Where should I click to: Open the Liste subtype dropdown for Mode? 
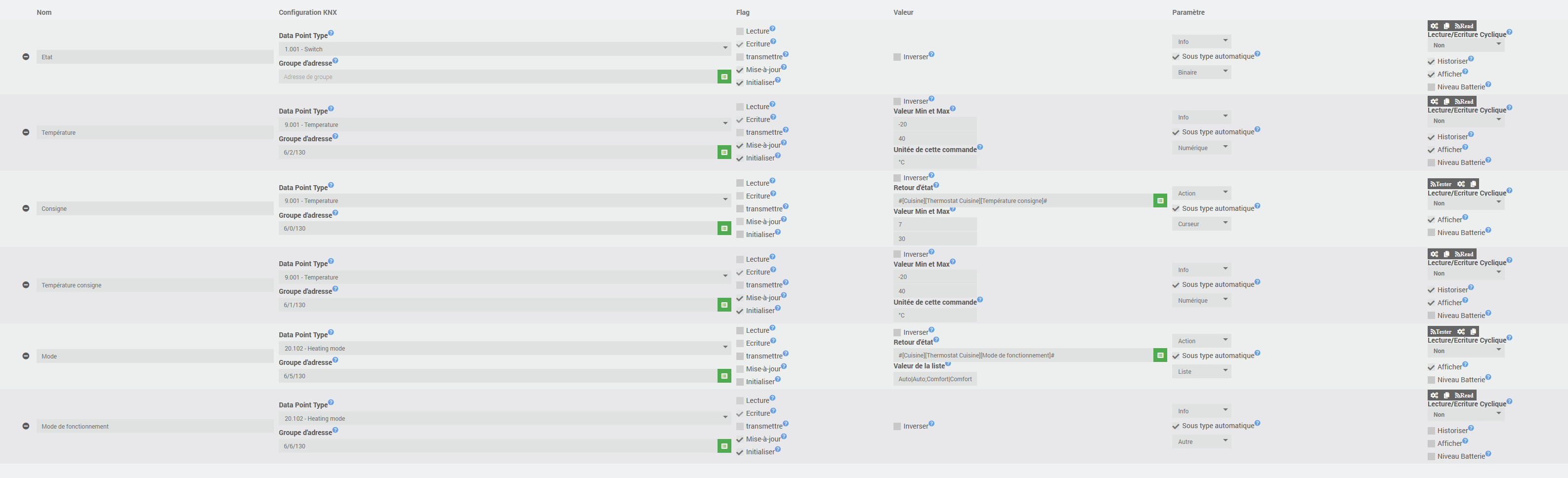click(1201, 371)
